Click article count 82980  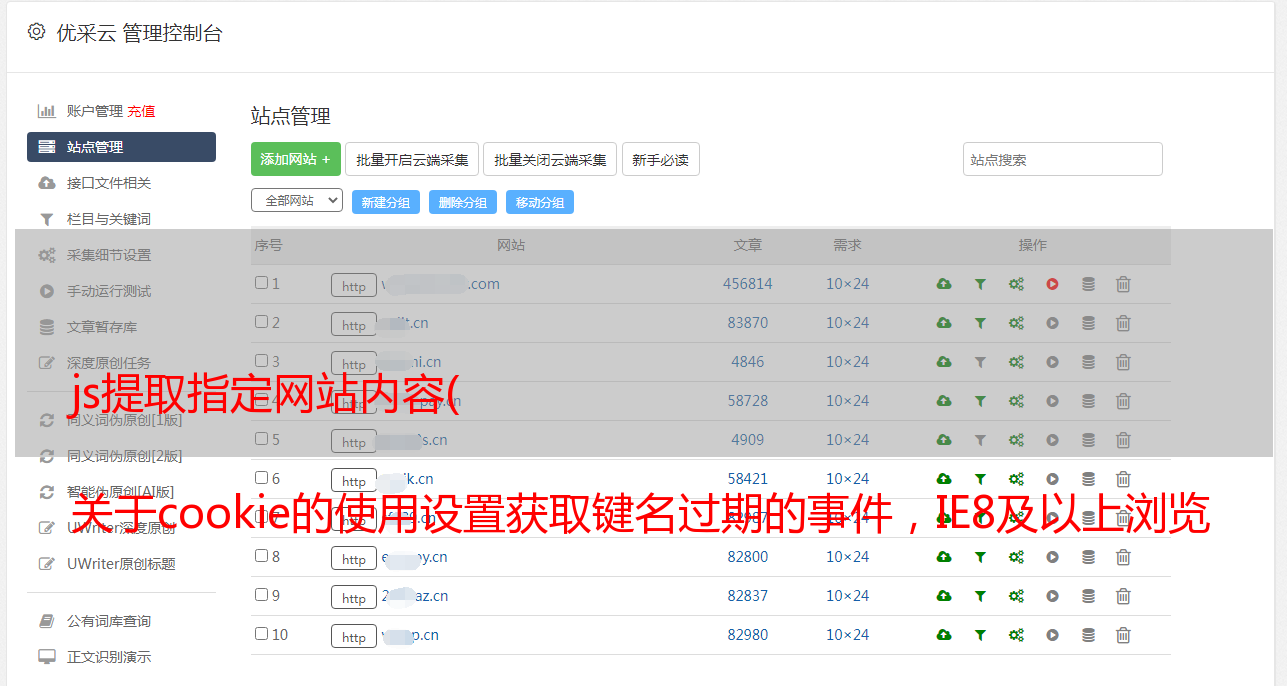coord(748,635)
